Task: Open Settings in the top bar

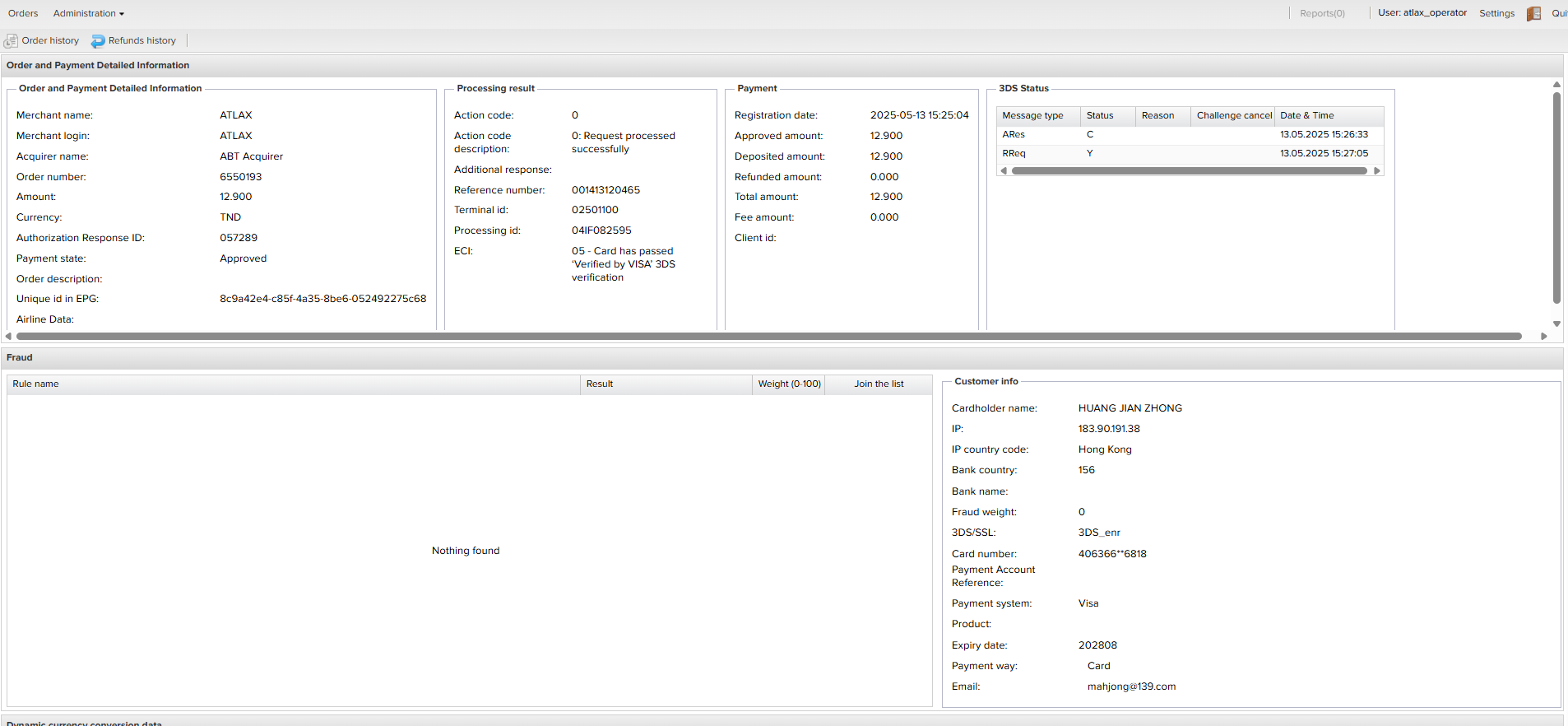Action: coord(1496,14)
